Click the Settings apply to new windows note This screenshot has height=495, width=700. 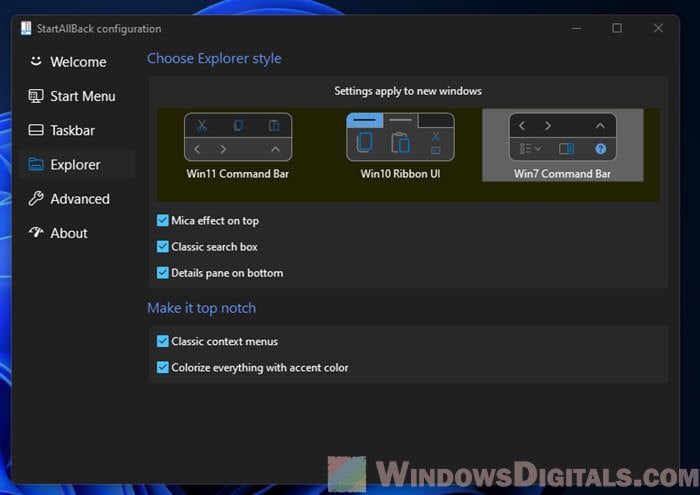408,91
